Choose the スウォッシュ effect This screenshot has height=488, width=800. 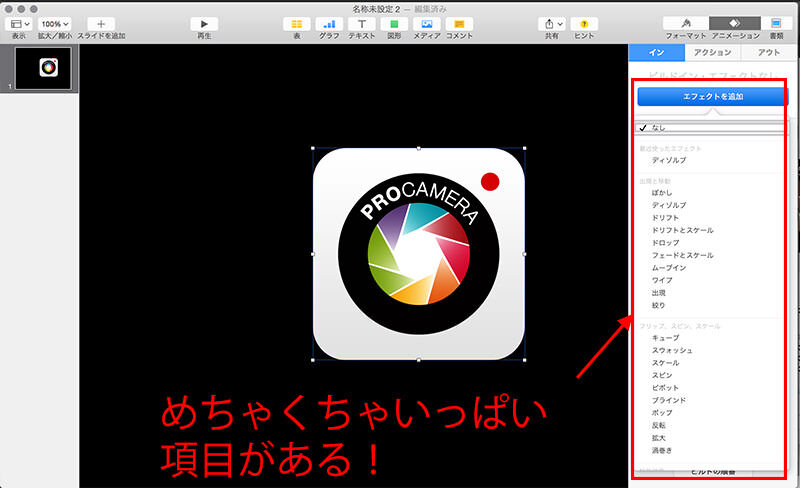tap(672, 351)
